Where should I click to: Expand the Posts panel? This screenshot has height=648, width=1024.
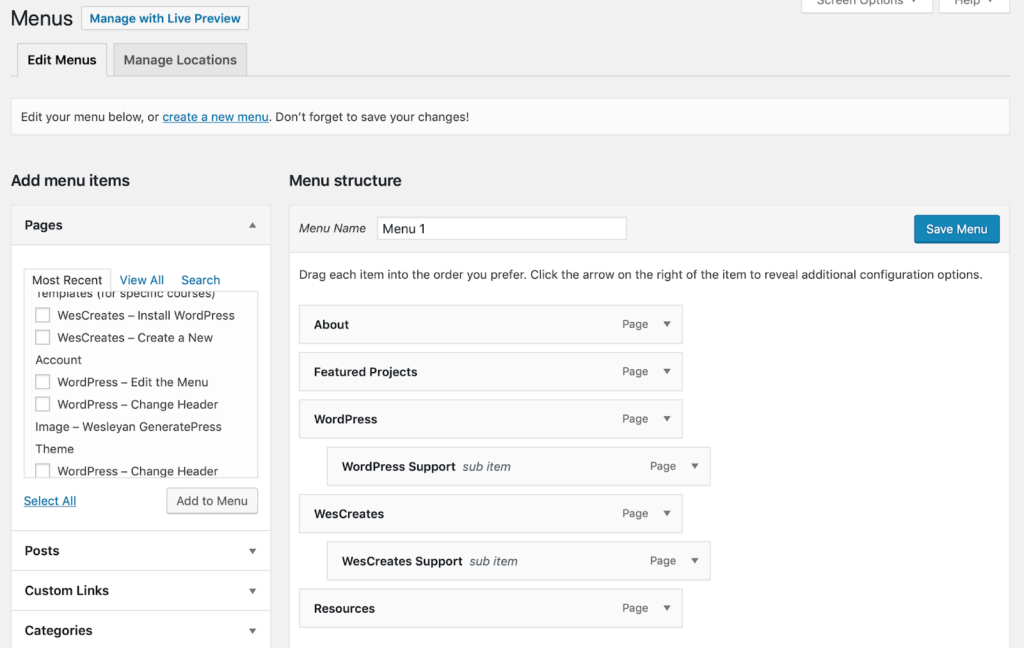point(252,551)
